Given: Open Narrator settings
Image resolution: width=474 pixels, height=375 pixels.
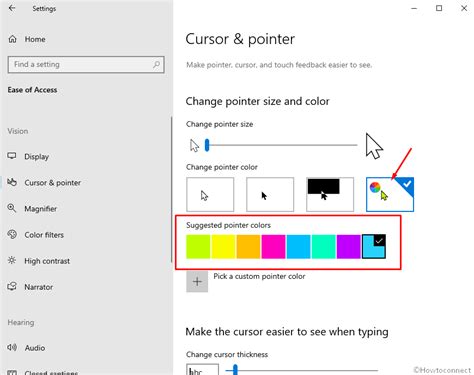Looking at the screenshot, I should 38,287.
